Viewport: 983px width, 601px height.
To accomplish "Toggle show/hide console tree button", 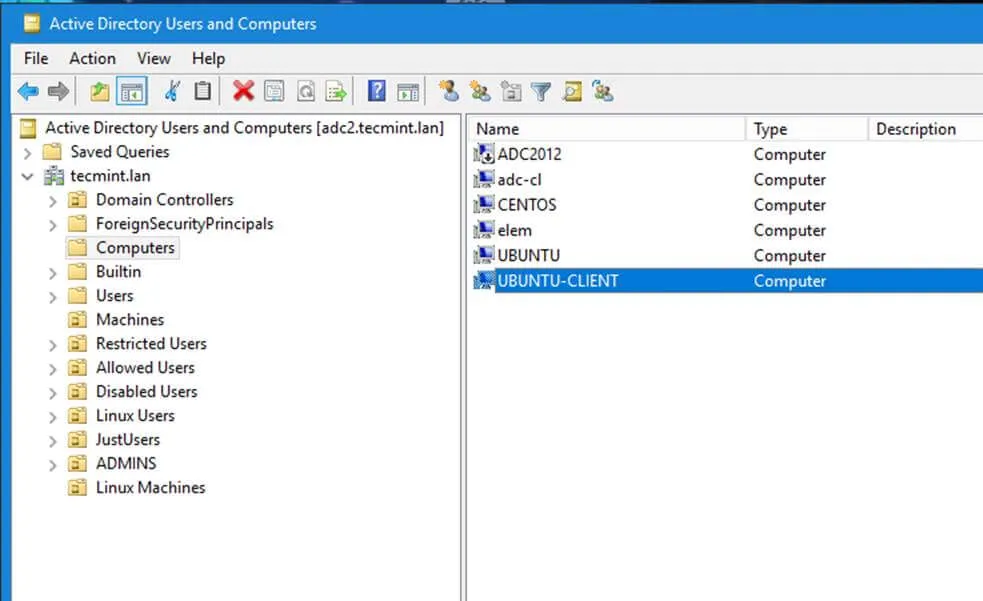I will tap(131, 92).
